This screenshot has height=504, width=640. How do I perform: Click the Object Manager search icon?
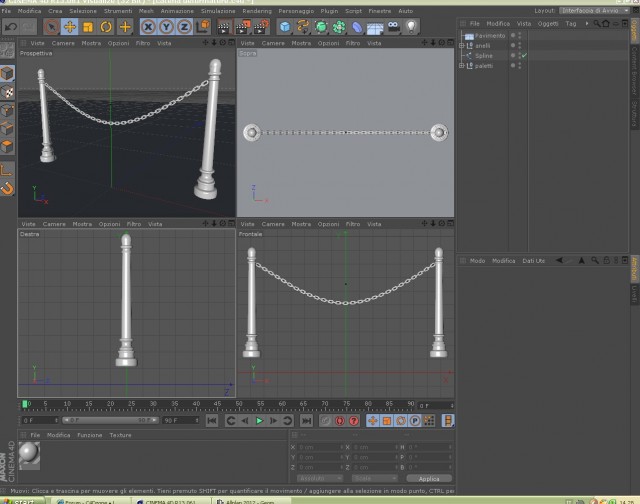[597, 23]
